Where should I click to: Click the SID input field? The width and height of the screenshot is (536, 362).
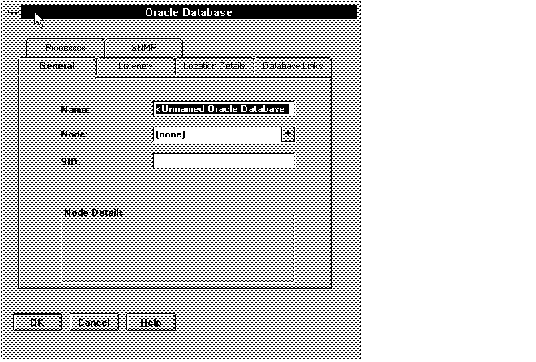(x=224, y=161)
